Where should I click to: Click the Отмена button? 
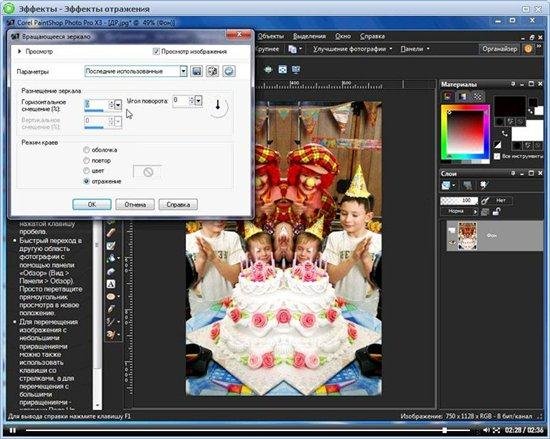pyautogui.click(x=135, y=204)
